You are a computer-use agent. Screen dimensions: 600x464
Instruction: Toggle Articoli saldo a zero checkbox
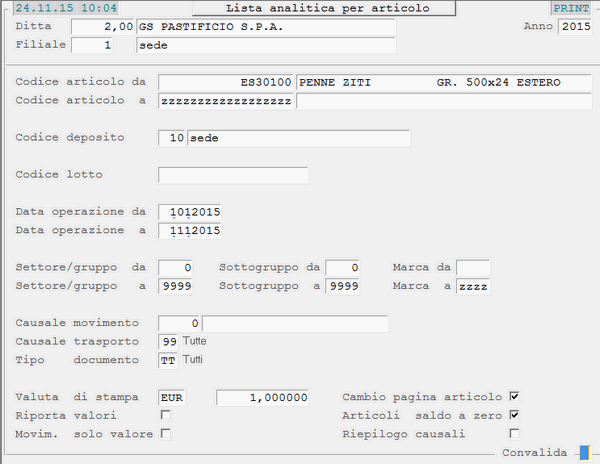click(515, 415)
